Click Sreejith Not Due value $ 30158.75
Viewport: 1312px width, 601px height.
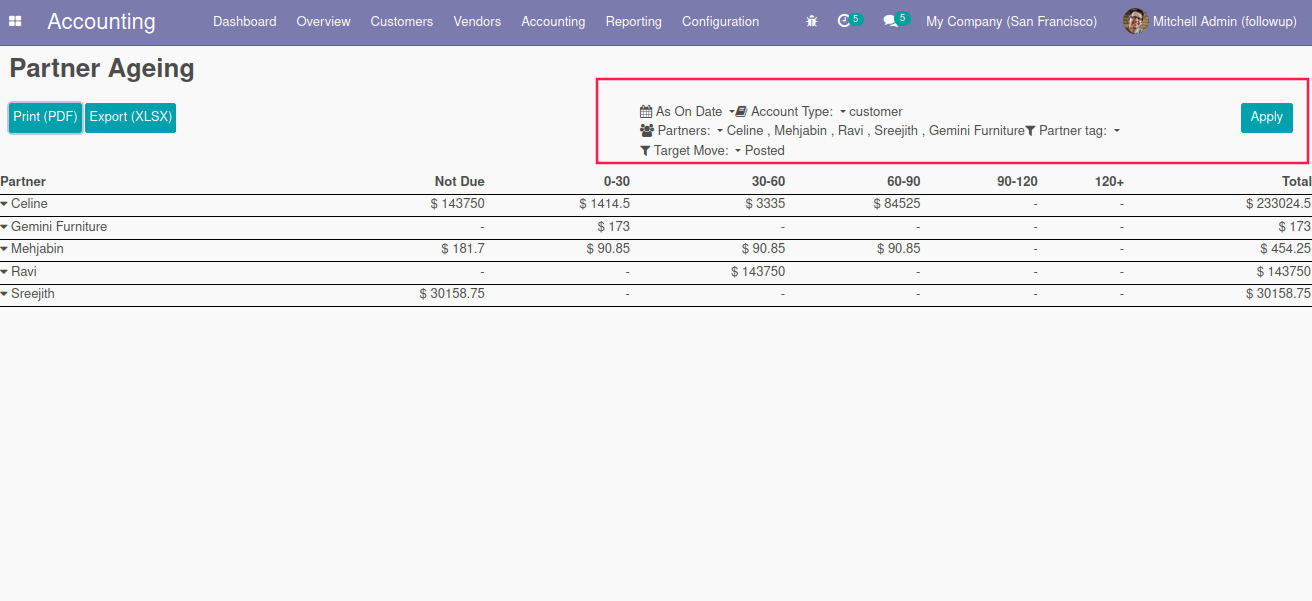coord(452,294)
